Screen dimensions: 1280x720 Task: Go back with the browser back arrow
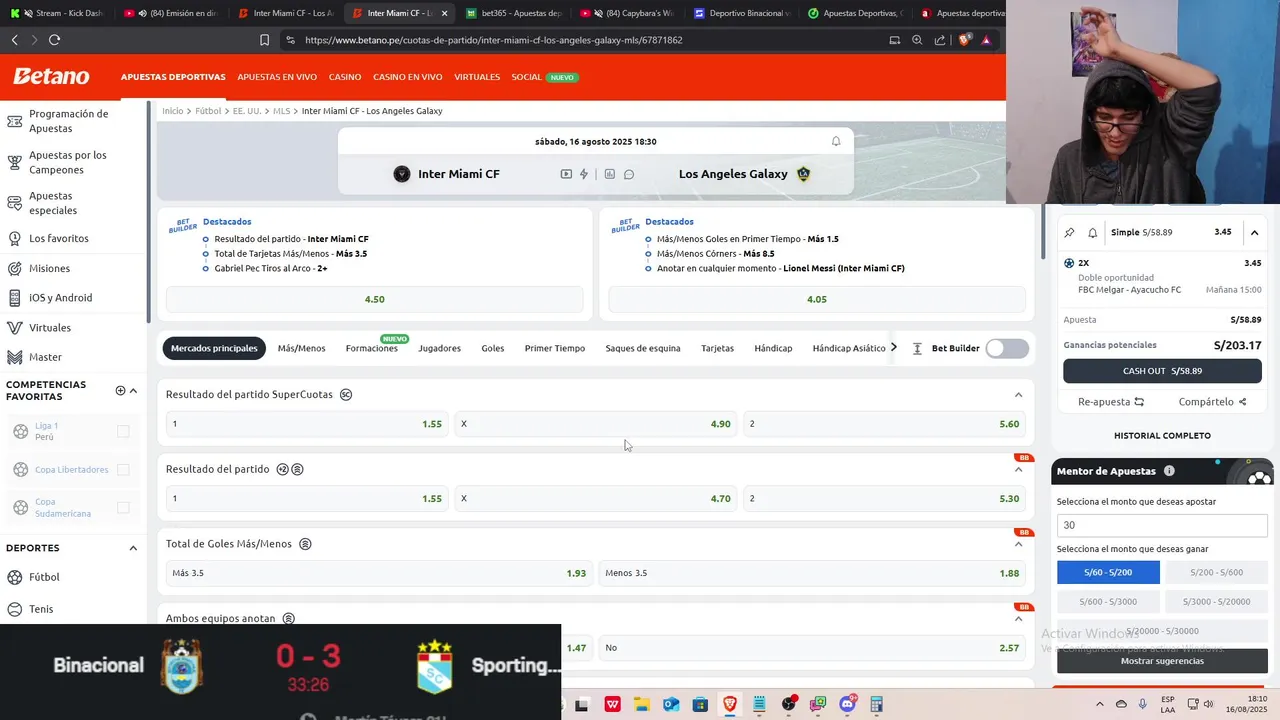[x=14, y=40]
